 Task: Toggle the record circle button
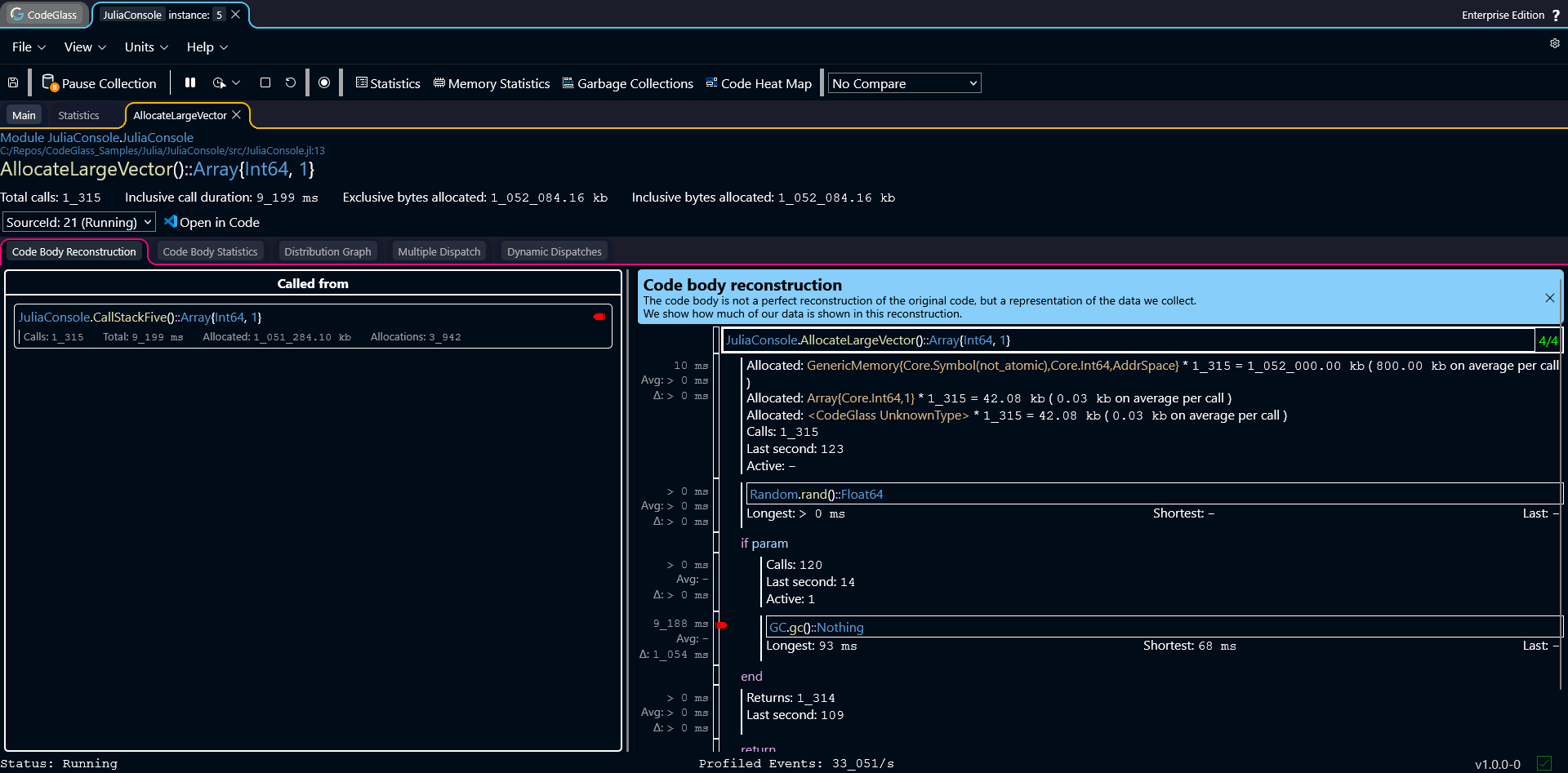(x=324, y=82)
